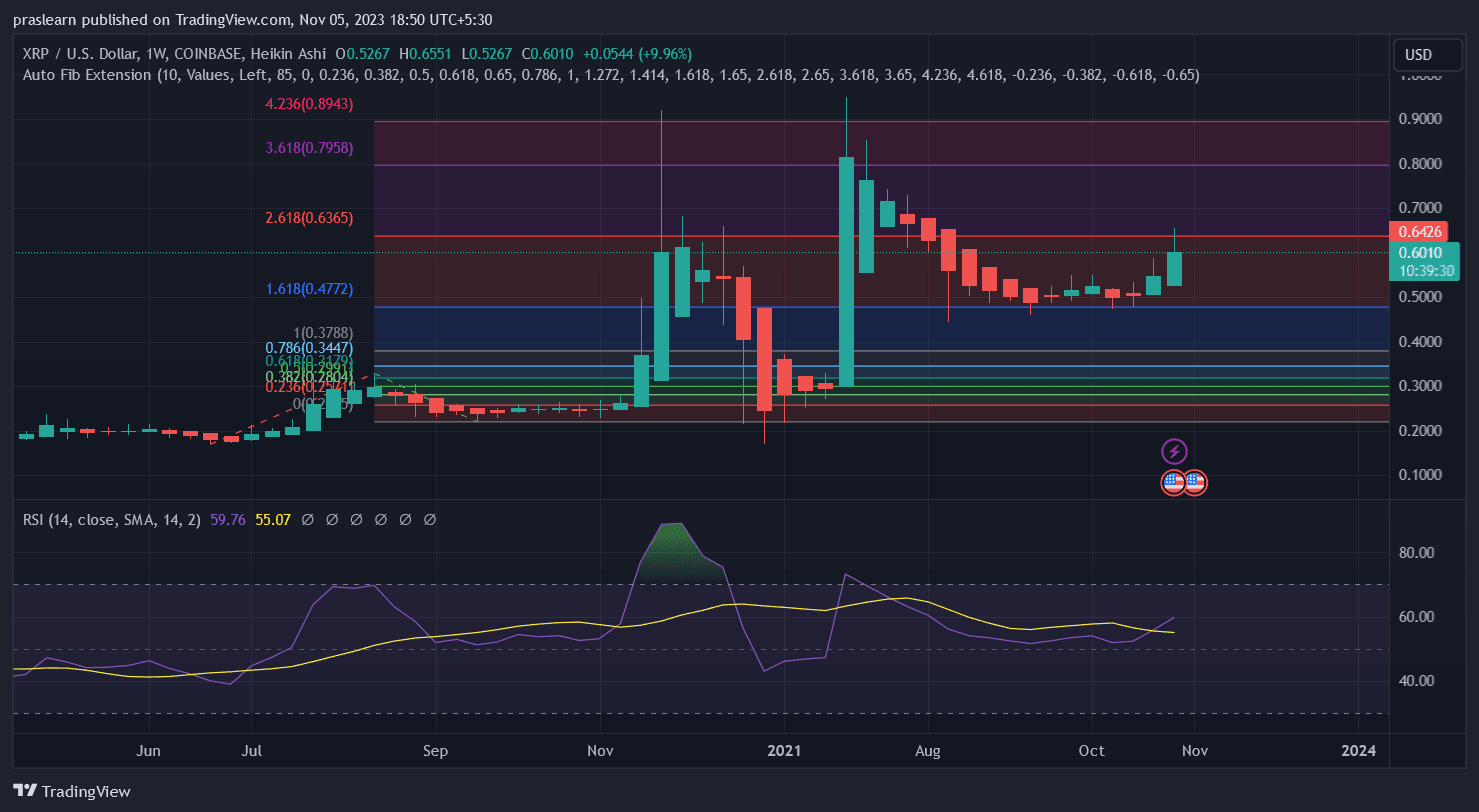The height and width of the screenshot is (812, 1479).
Task: Click the purple RSI value 59.76
Action: tap(228, 520)
